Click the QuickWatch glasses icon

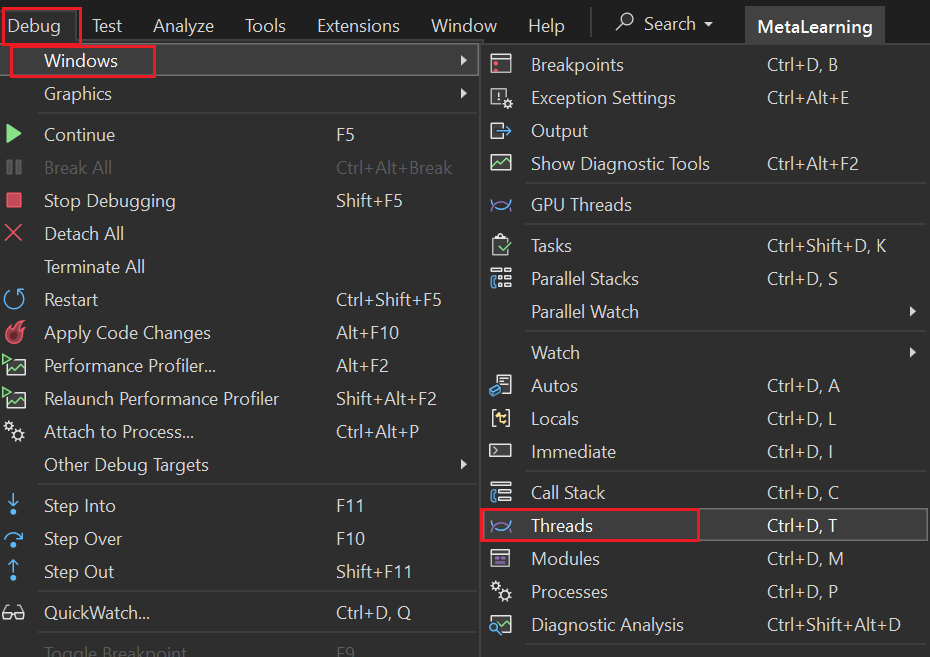14,613
